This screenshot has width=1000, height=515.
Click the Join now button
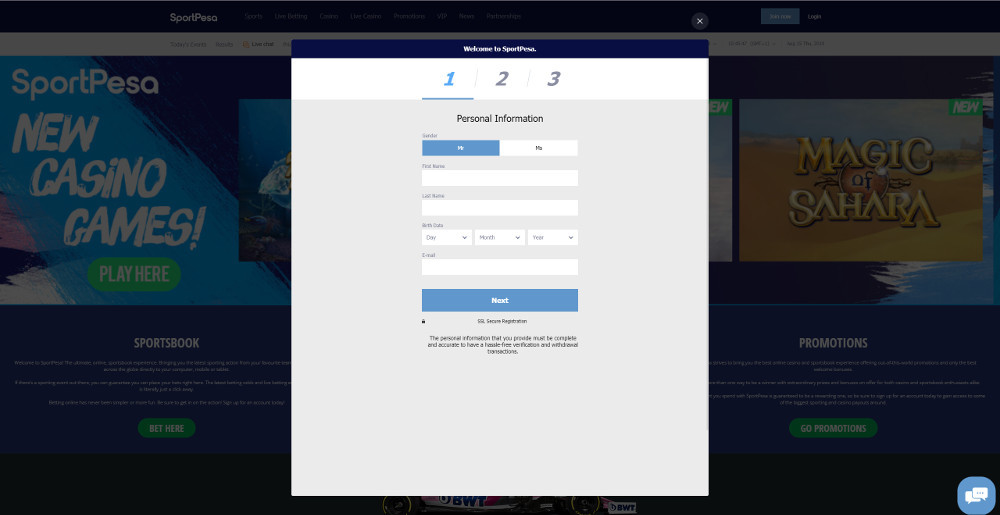tap(780, 17)
